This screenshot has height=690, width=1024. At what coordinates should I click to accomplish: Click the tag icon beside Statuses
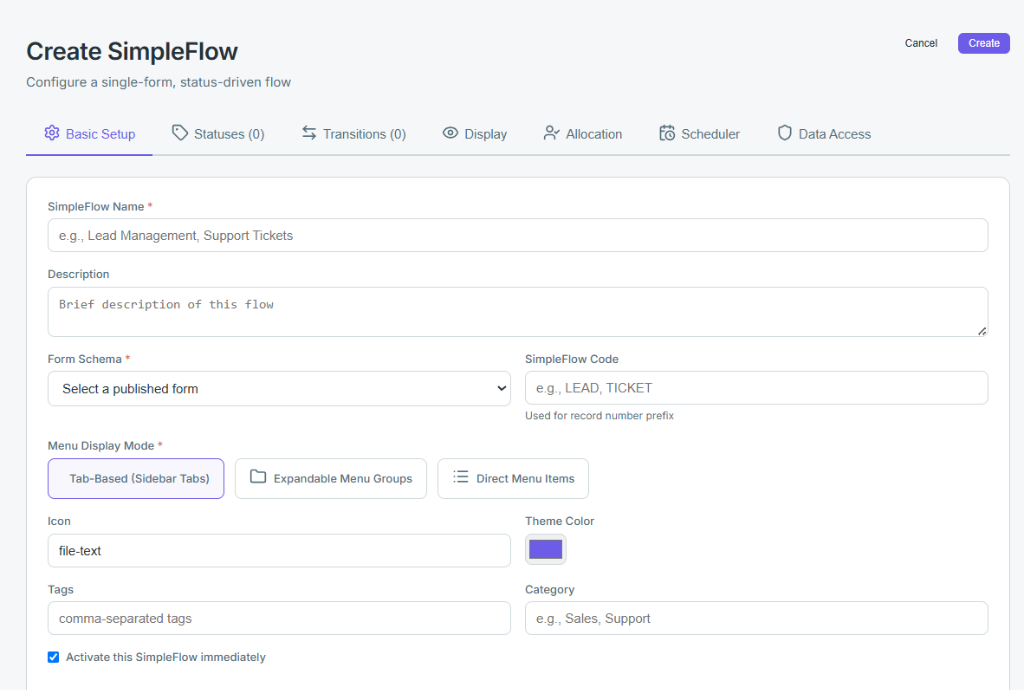pos(180,133)
